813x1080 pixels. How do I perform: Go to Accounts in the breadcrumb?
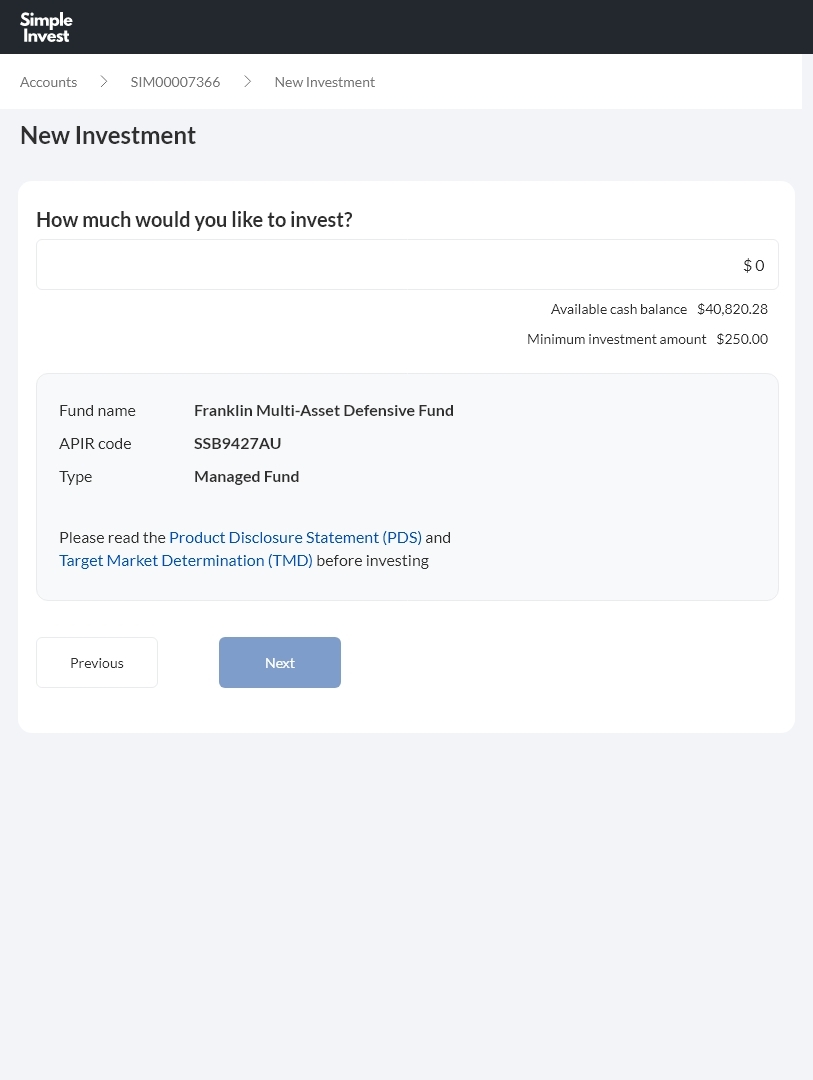coord(48,82)
